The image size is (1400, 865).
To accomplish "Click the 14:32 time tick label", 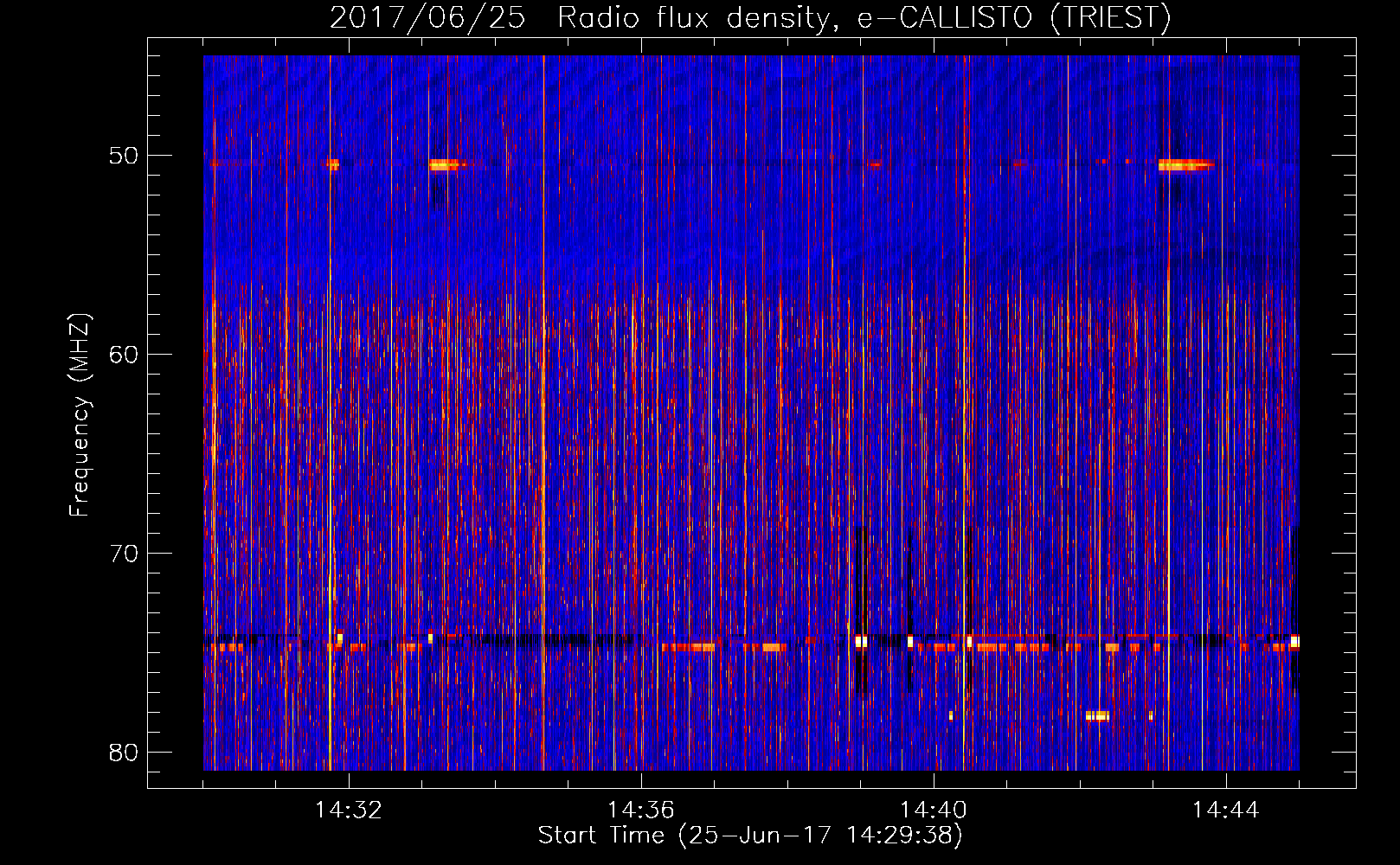I will pos(349,811).
